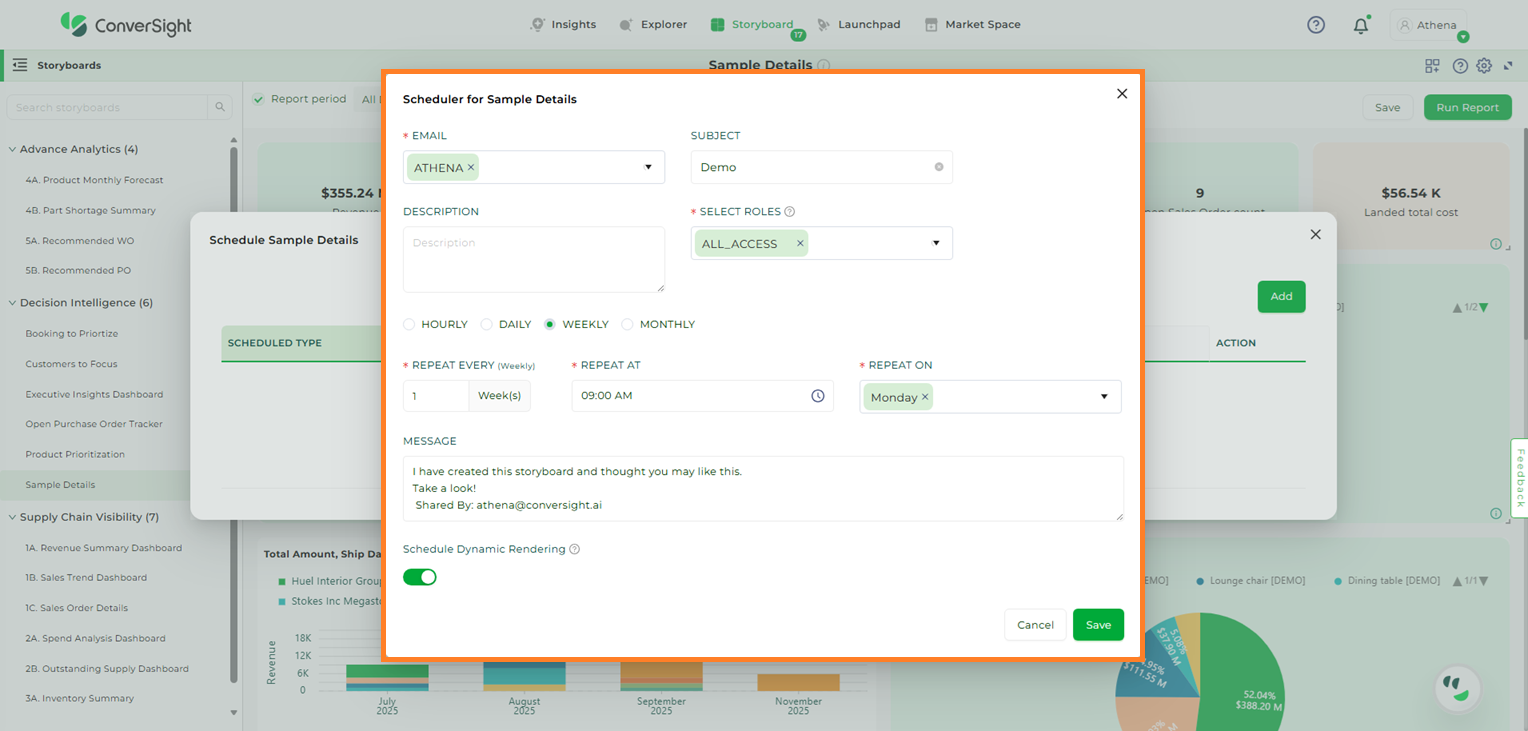Open the Repeat On day dropdown
1528x731 pixels.
click(1104, 397)
